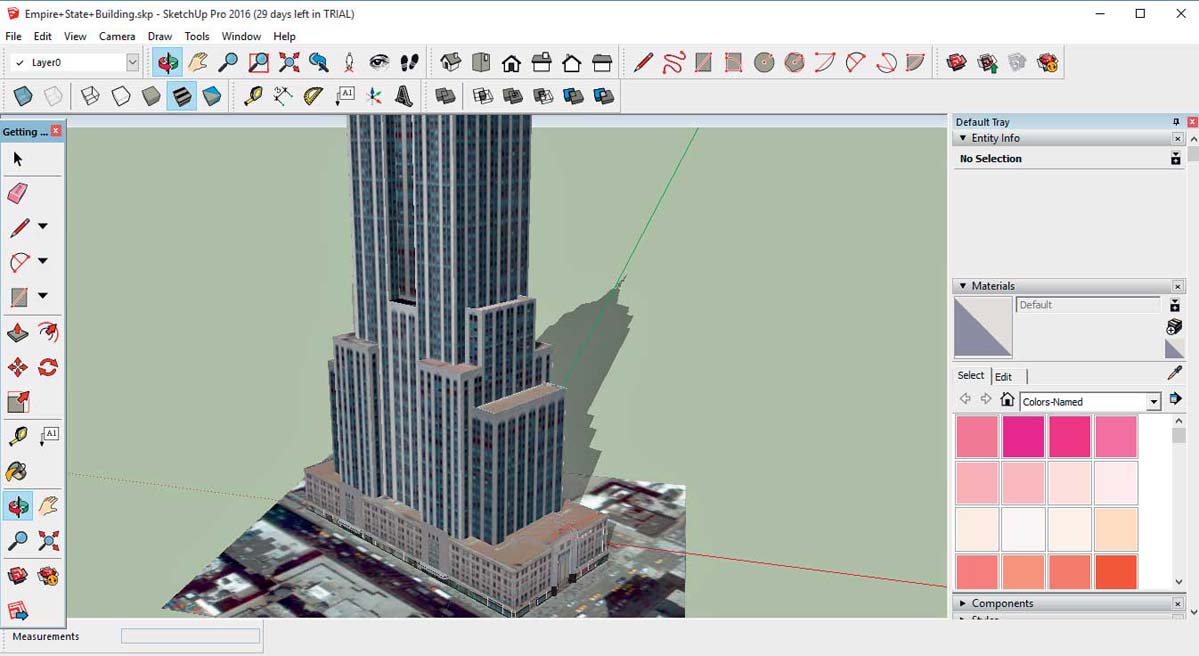
Task: Select the Move tool with red arrows
Action: coord(18,367)
